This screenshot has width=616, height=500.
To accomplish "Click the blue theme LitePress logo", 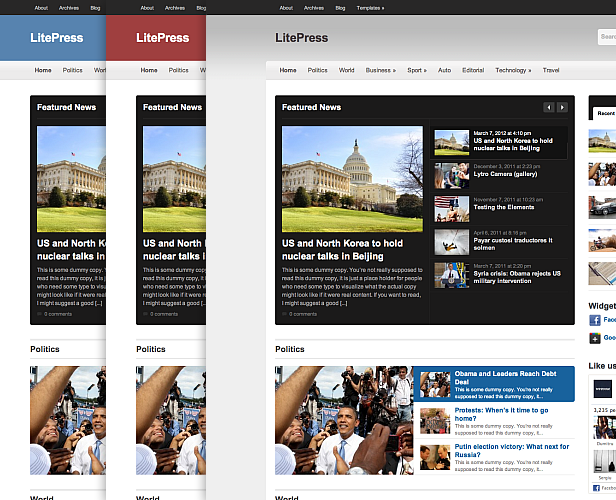I will point(57,38).
